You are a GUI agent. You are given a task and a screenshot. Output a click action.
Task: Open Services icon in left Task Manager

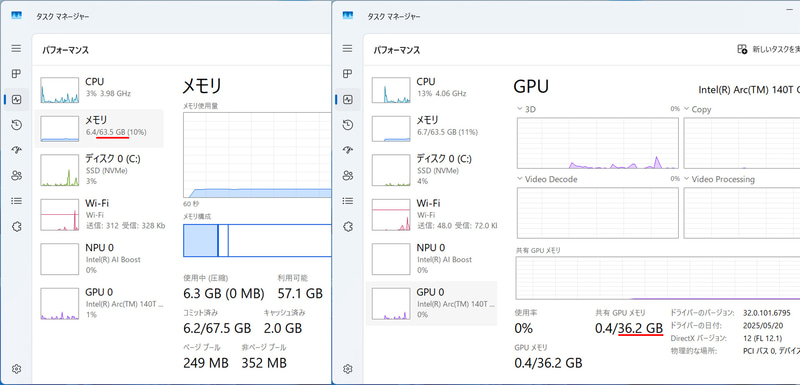[x=16, y=226]
